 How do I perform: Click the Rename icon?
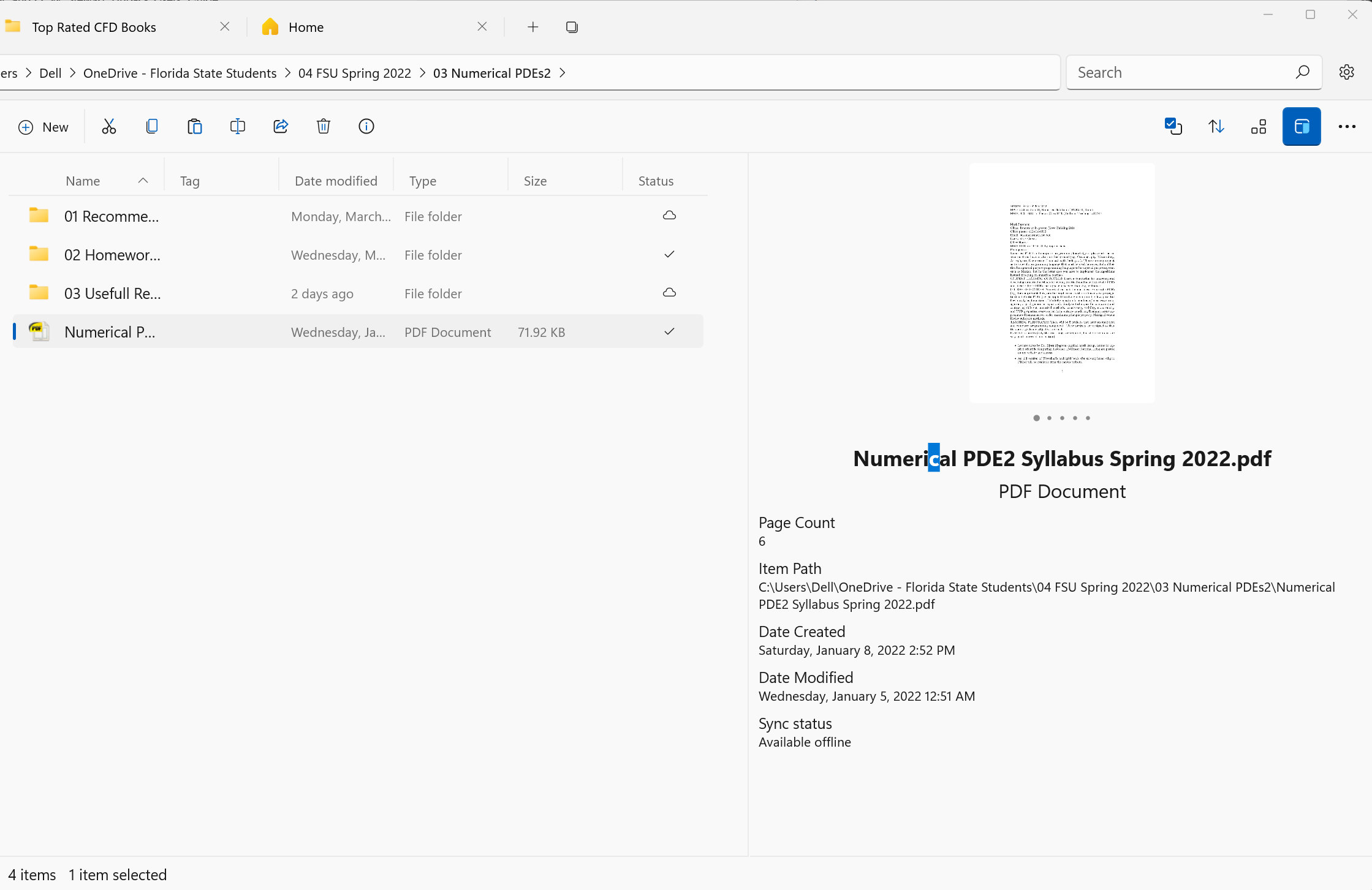coord(238,127)
